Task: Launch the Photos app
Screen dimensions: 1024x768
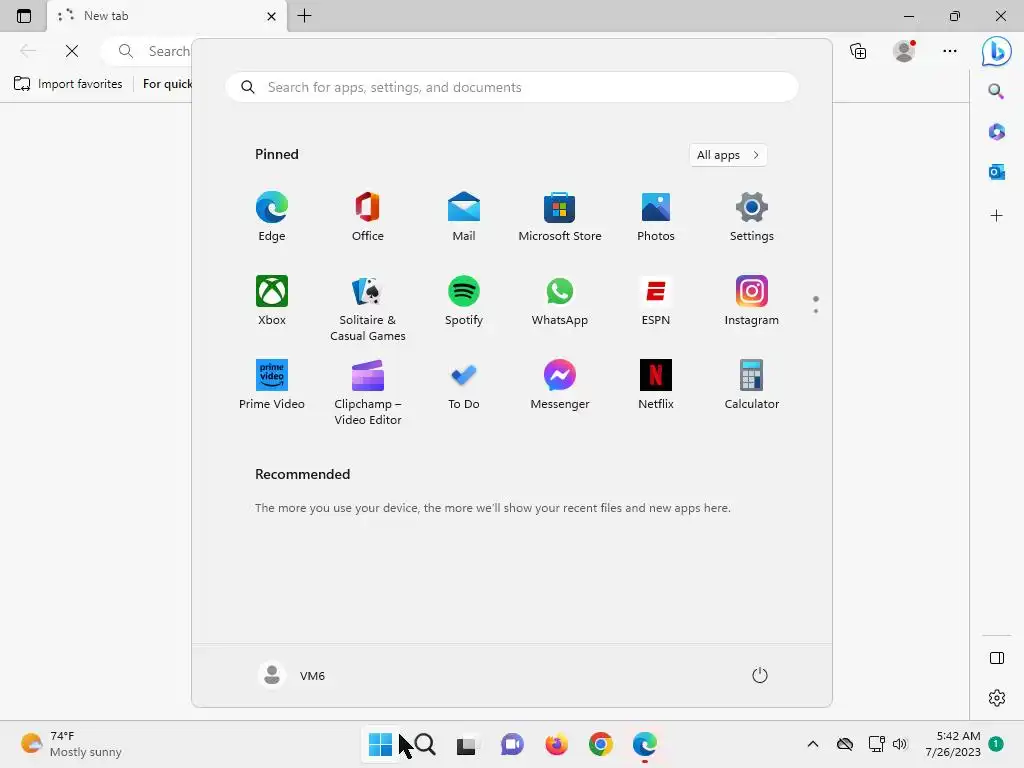Action: 656,217
